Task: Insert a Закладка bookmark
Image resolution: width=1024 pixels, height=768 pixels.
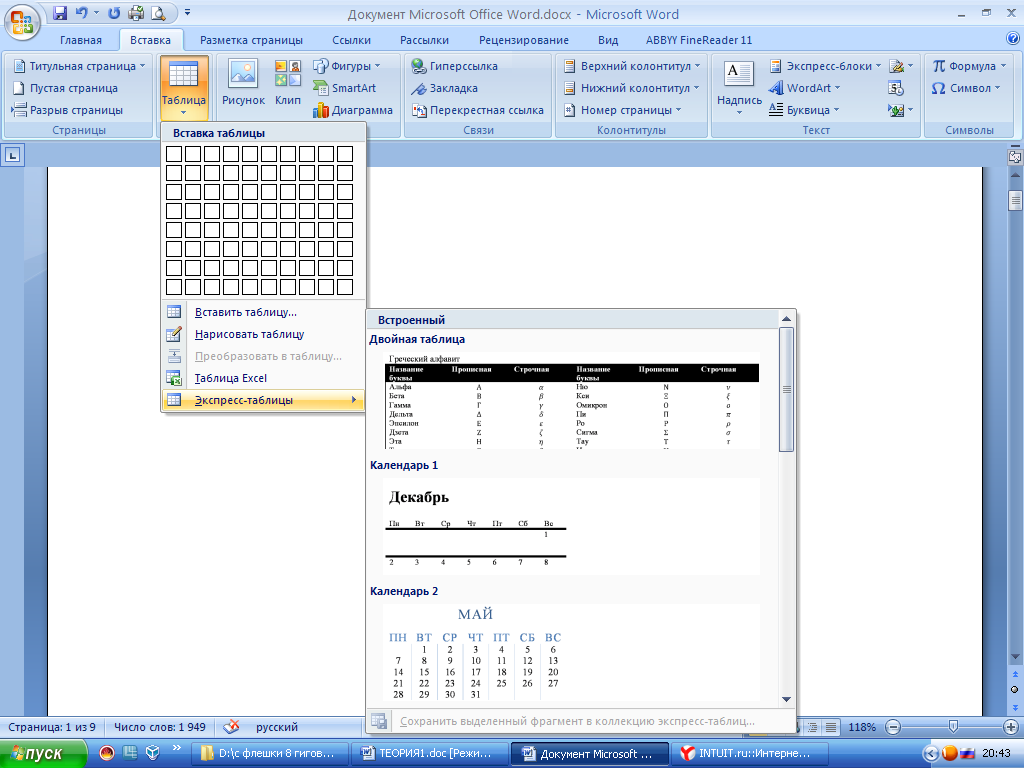Action: (444, 88)
